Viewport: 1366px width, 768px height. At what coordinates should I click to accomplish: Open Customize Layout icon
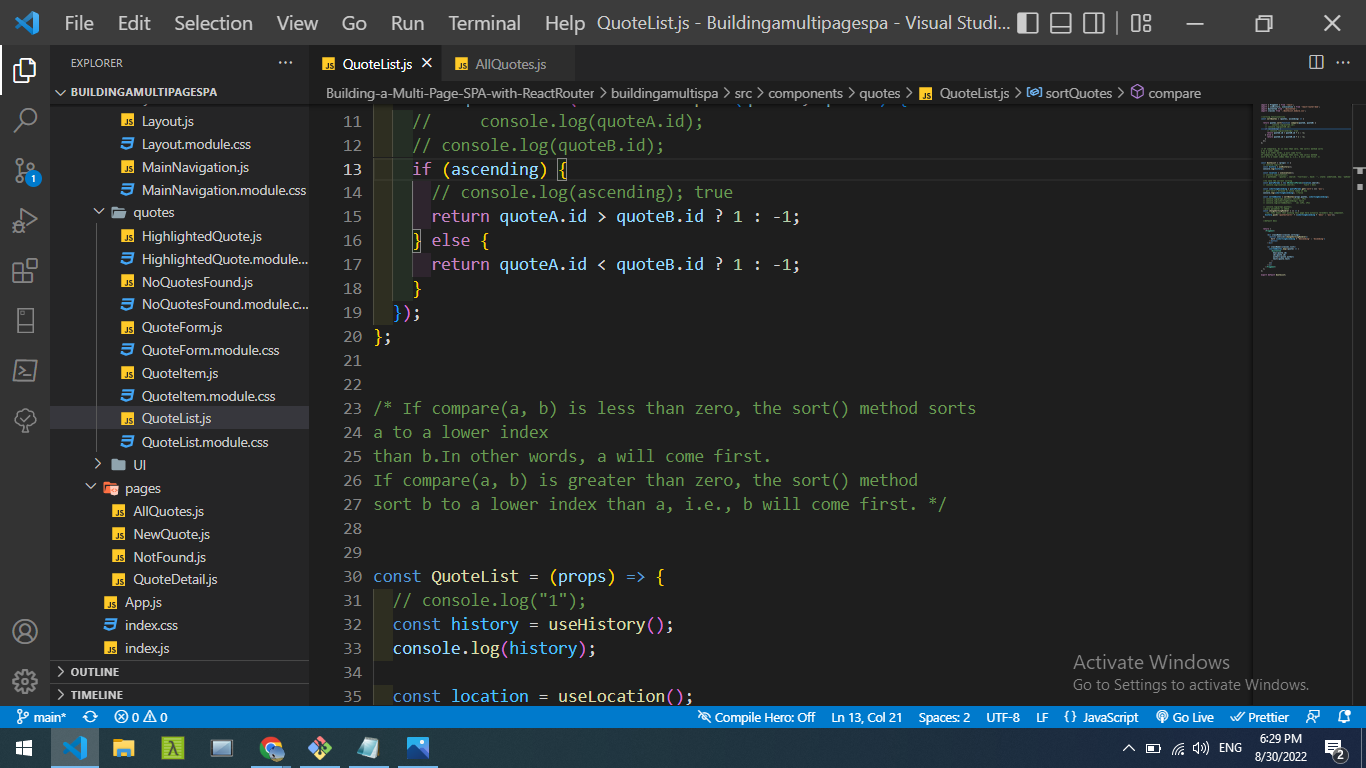tap(1141, 23)
